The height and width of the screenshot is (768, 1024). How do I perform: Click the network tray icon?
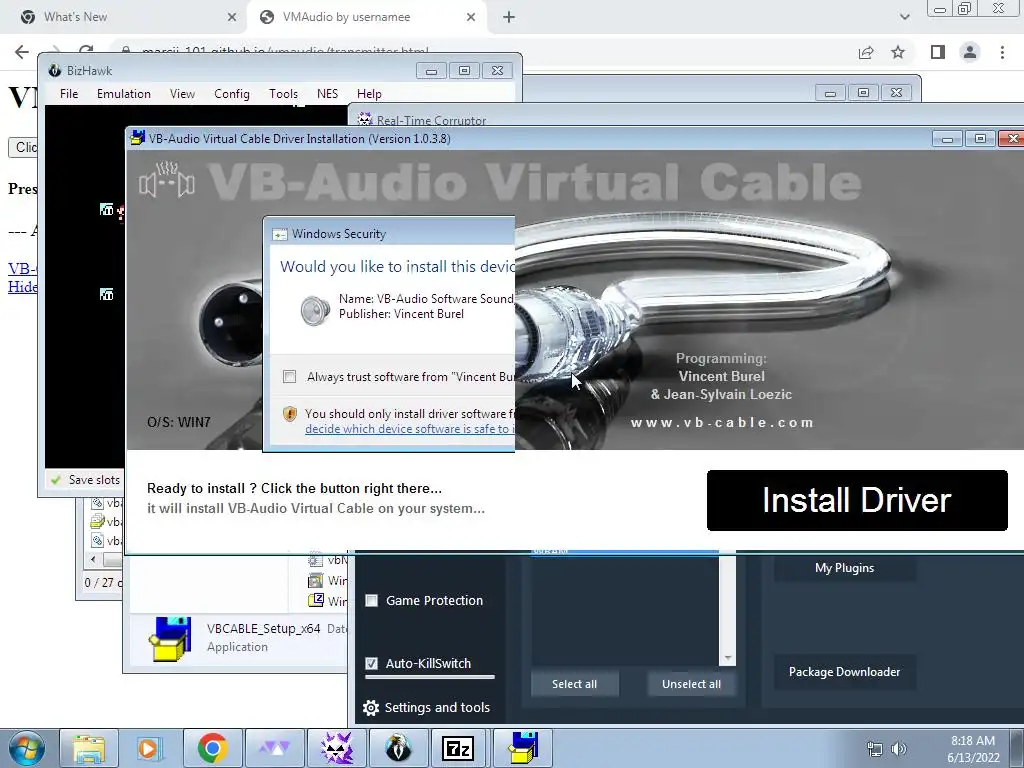click(x=874, y=749)
